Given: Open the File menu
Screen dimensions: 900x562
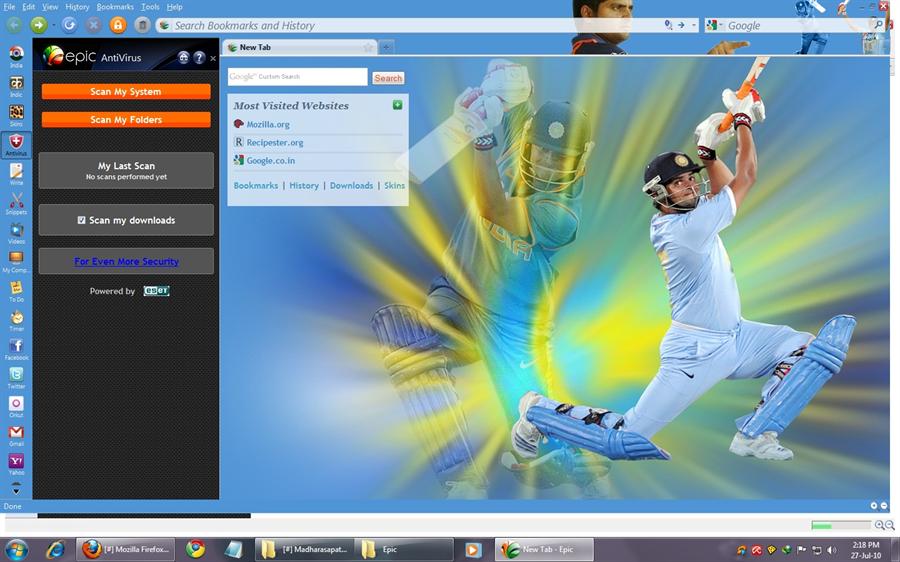Looking at the screenshot, I should [9, 7].
